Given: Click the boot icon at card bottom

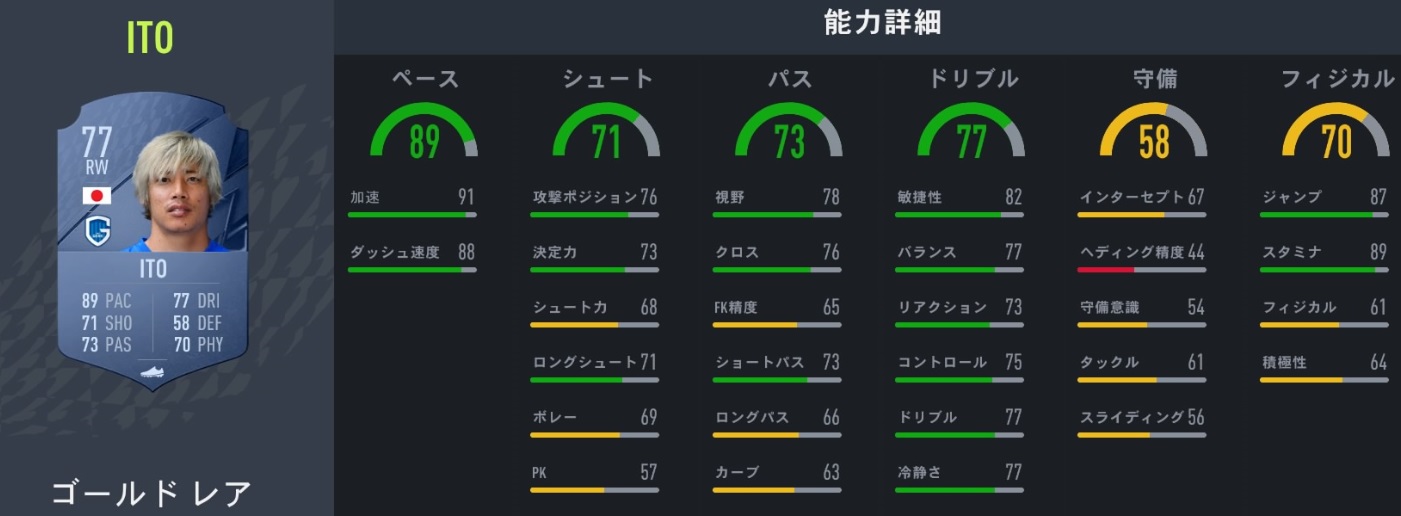Looking at the screenshot, I should (152, 371).
